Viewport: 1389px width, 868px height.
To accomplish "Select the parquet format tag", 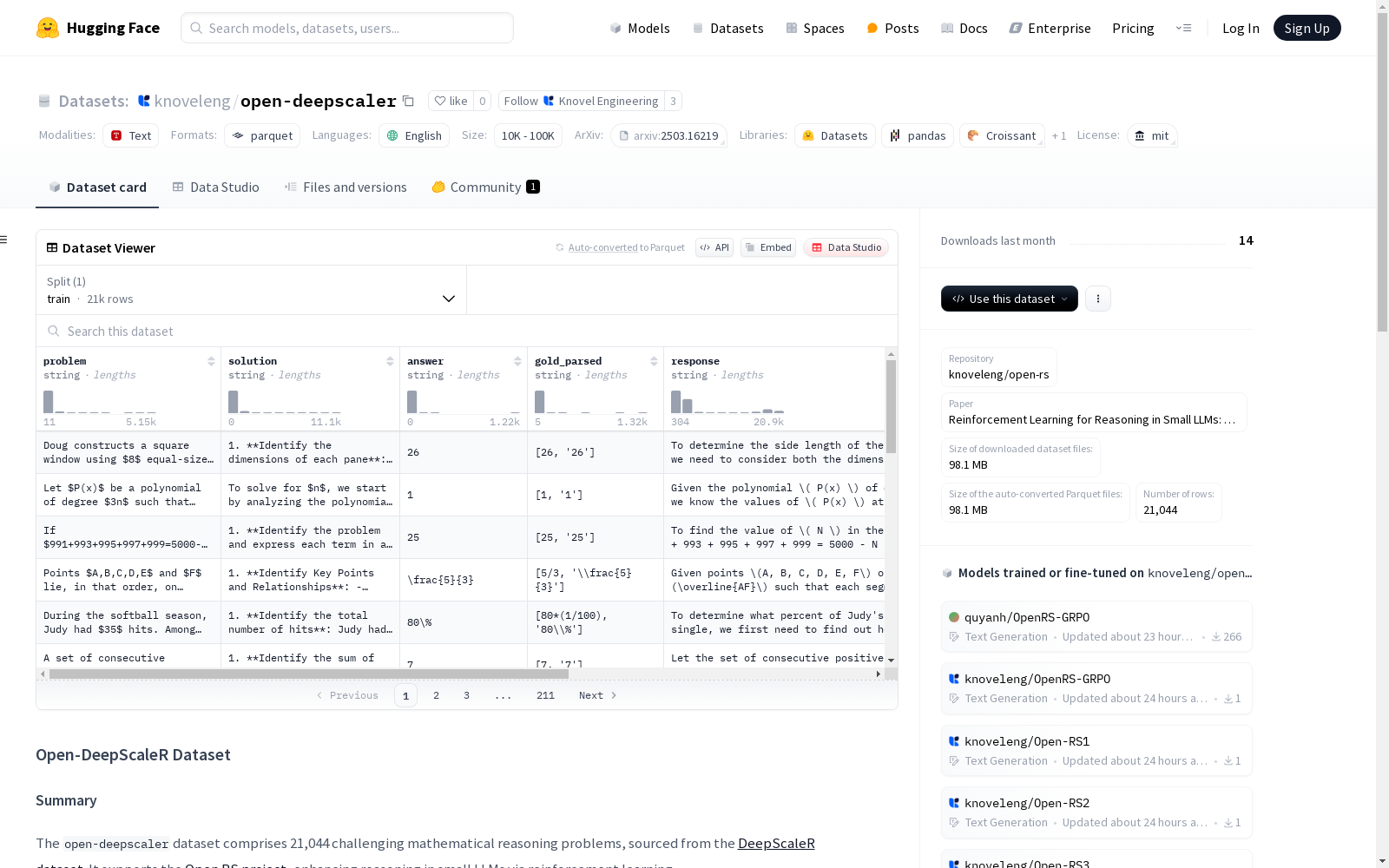I will [262, 135].
